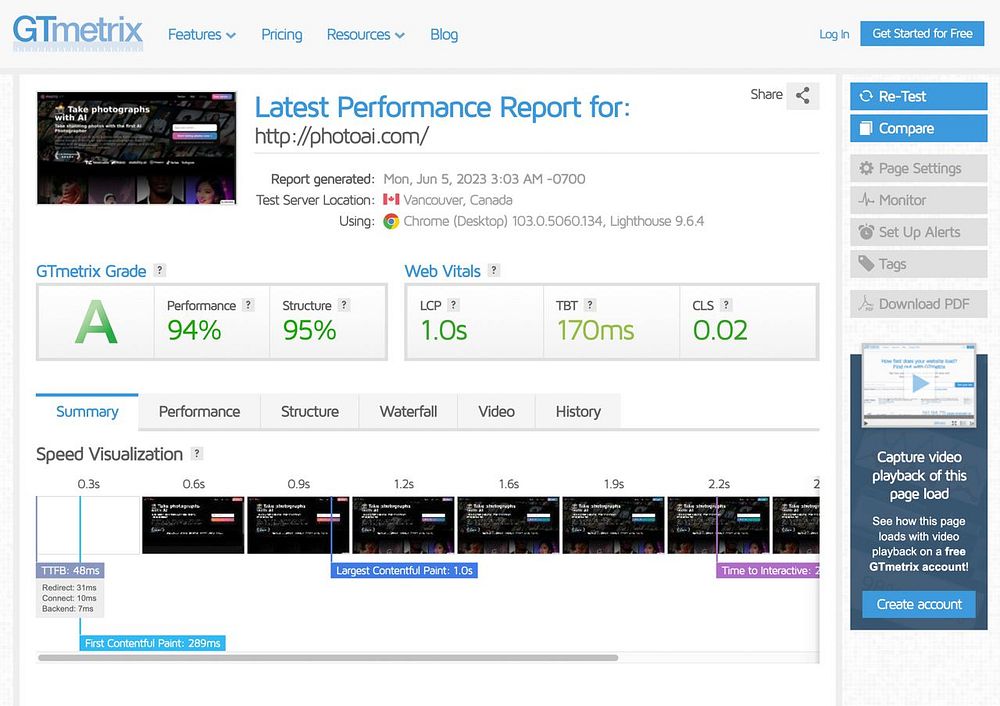Click First Contentful Paint: 289ms marker

pos(152,643)
